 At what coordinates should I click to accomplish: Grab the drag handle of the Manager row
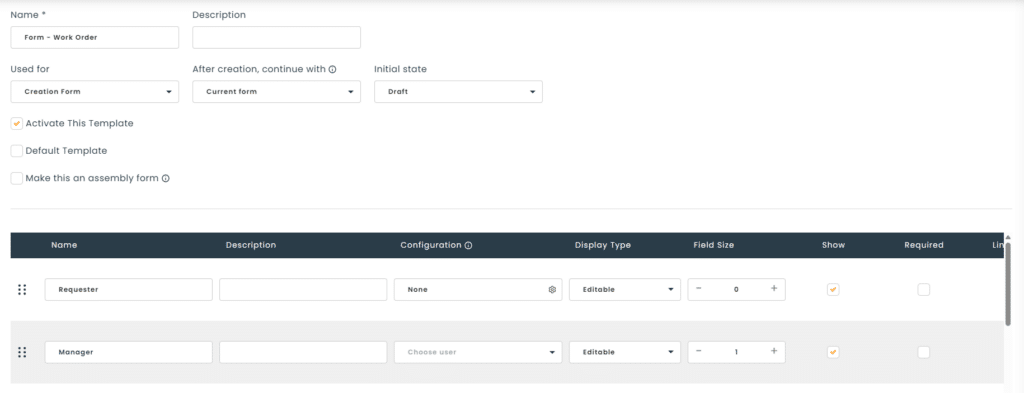[22, 353]
